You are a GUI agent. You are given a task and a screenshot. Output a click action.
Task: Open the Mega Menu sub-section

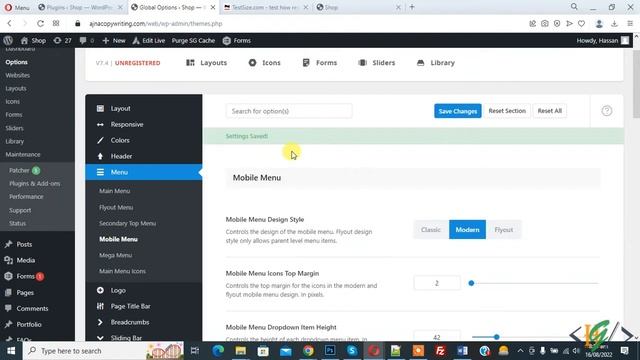(x=116, y=255)
